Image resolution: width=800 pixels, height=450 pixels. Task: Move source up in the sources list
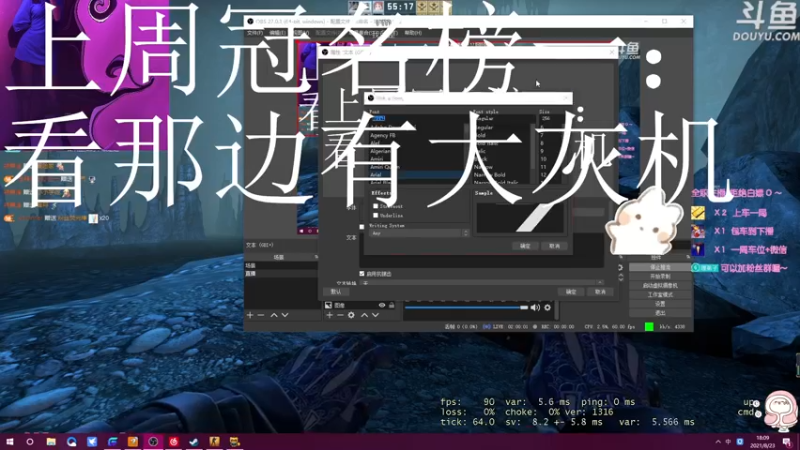click(364, 315)
